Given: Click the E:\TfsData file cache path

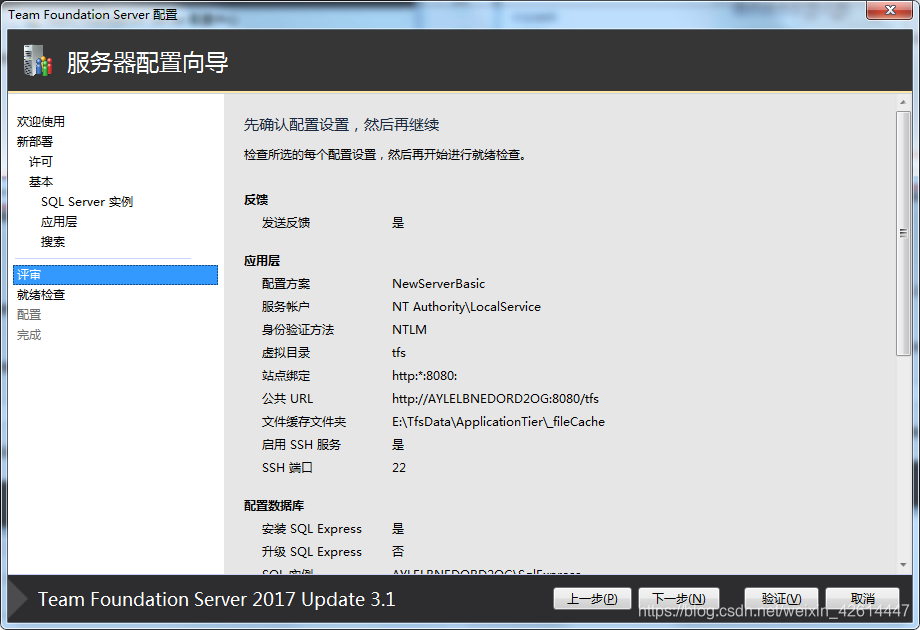Looking at the screenshot, I should coord(498,422).
